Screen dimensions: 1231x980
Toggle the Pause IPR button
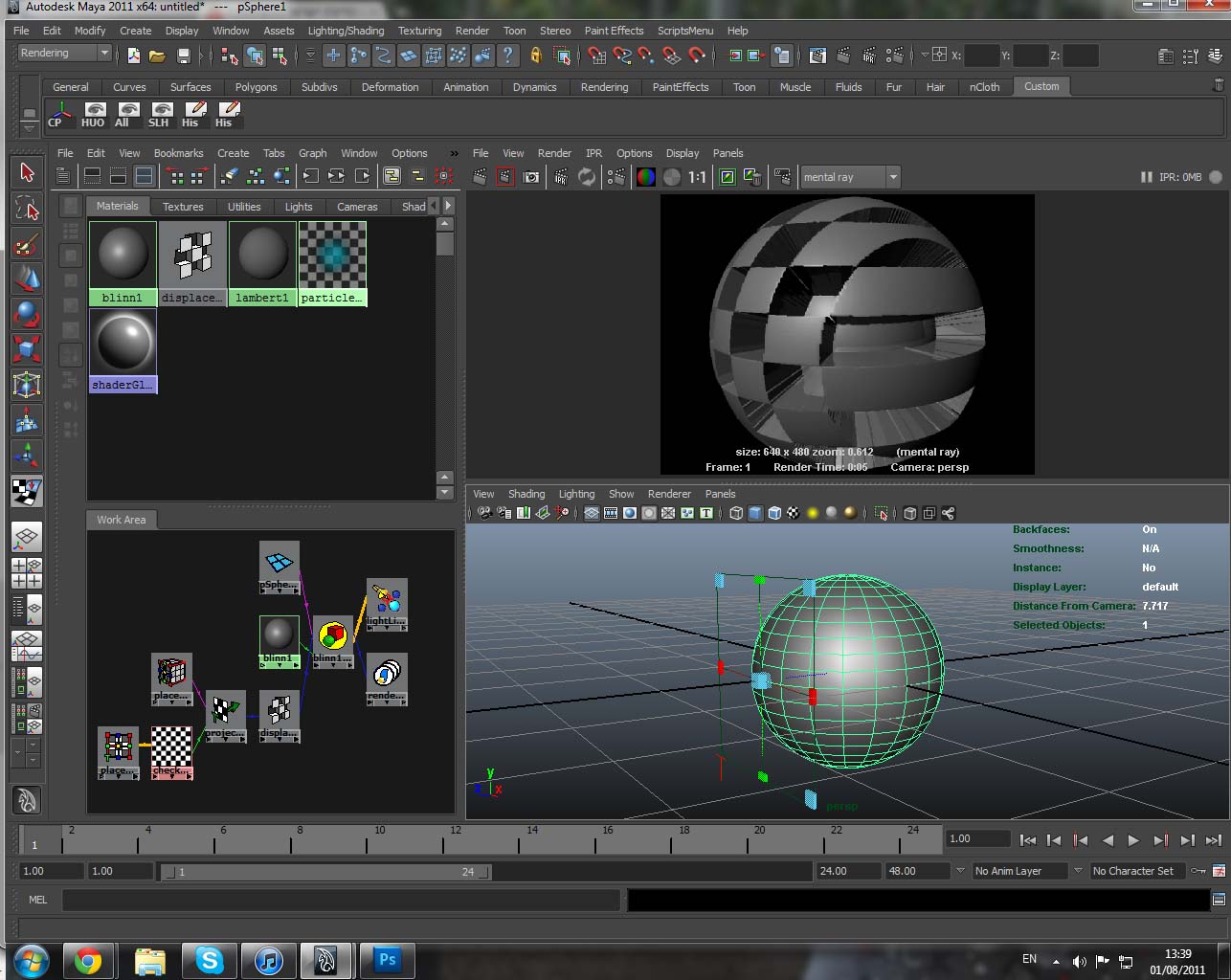pos(1146,177)
